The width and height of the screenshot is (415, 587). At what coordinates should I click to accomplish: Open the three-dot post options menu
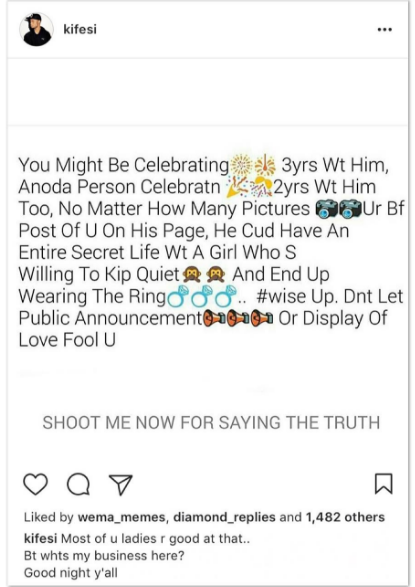click(x=385, y=30)
